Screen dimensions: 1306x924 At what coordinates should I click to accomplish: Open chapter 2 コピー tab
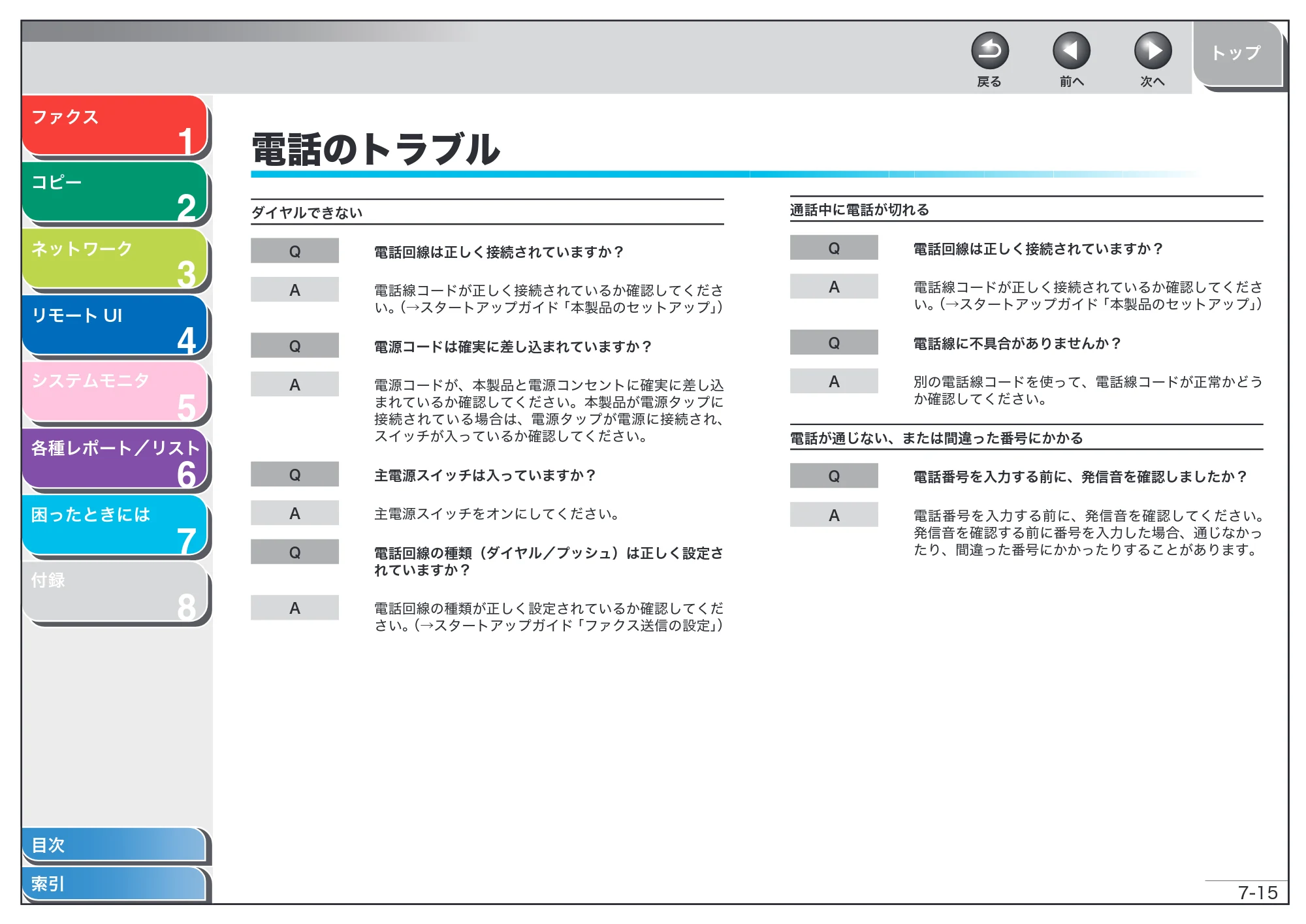click(x=114, y=192)
